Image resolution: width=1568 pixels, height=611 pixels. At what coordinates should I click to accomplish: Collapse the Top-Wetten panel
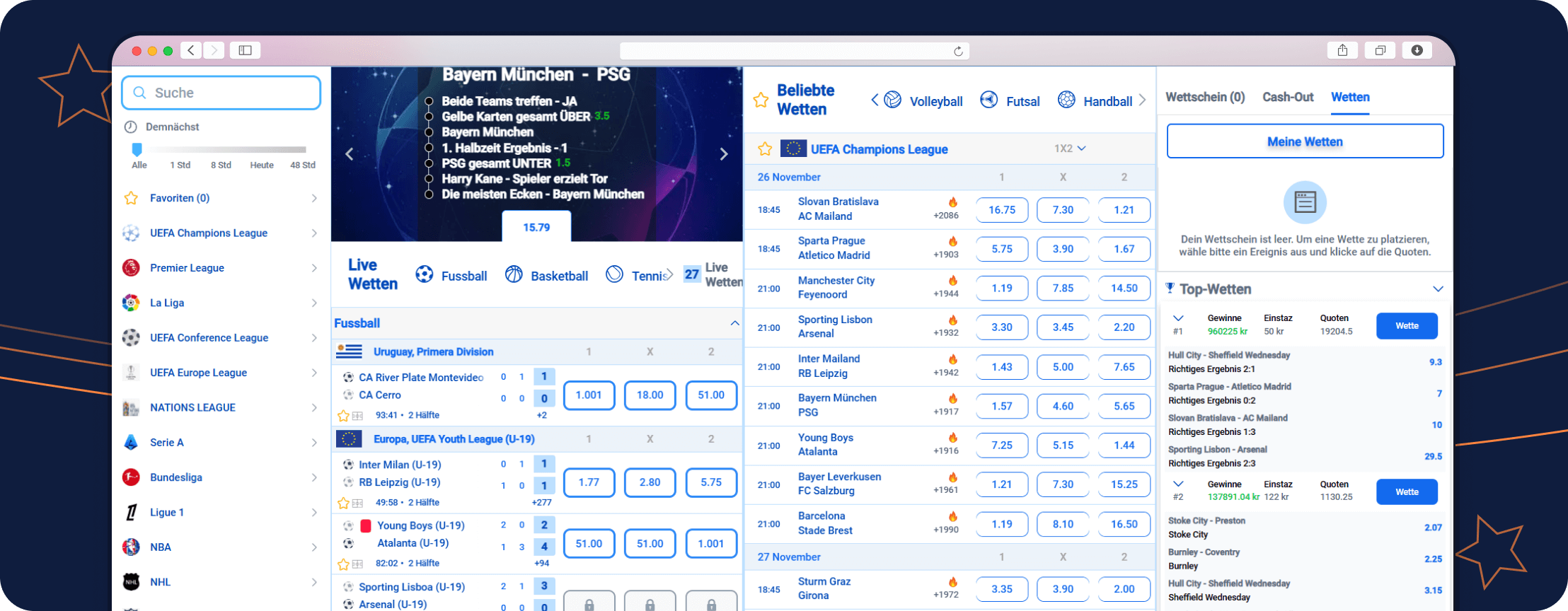[1438, 289]
